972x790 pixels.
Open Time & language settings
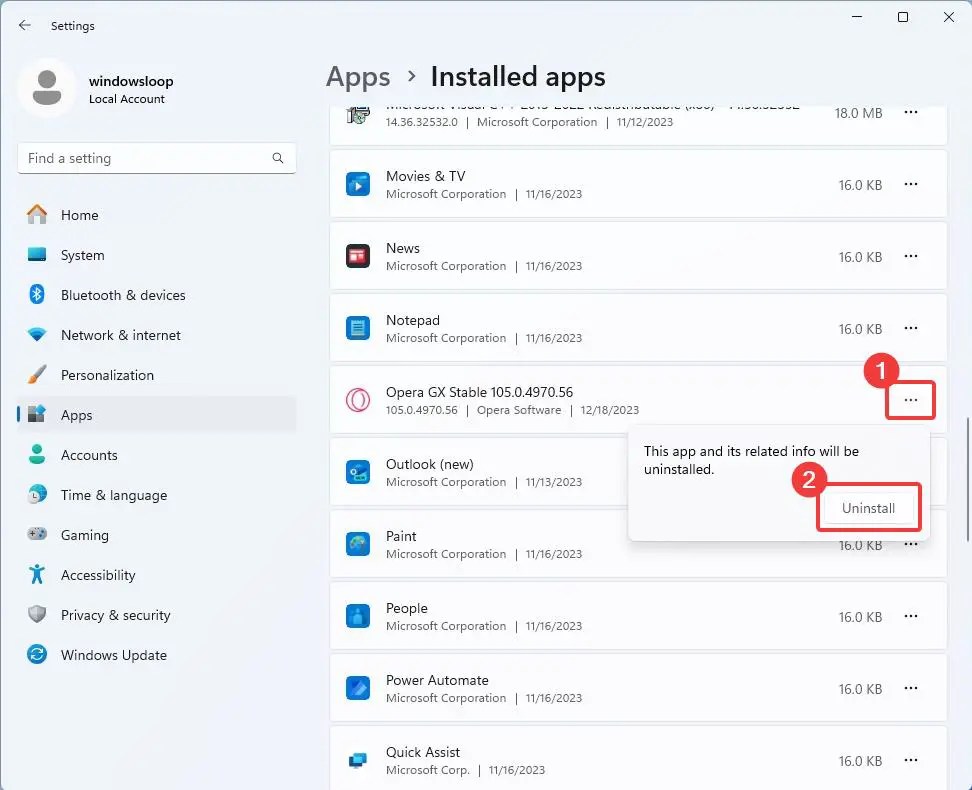(x=157, y=494)
